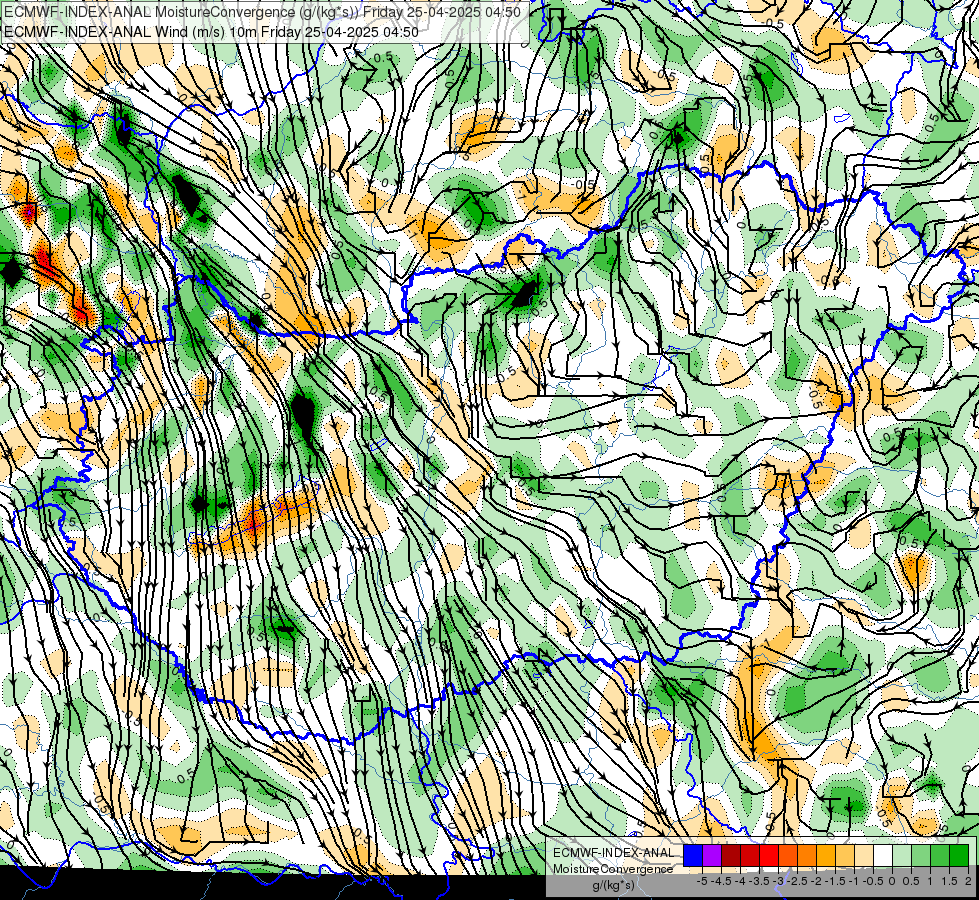The width and height of the screenshot is (979, 900).
Task: Click the palest green legend swatch
Action: pos(902,855)
